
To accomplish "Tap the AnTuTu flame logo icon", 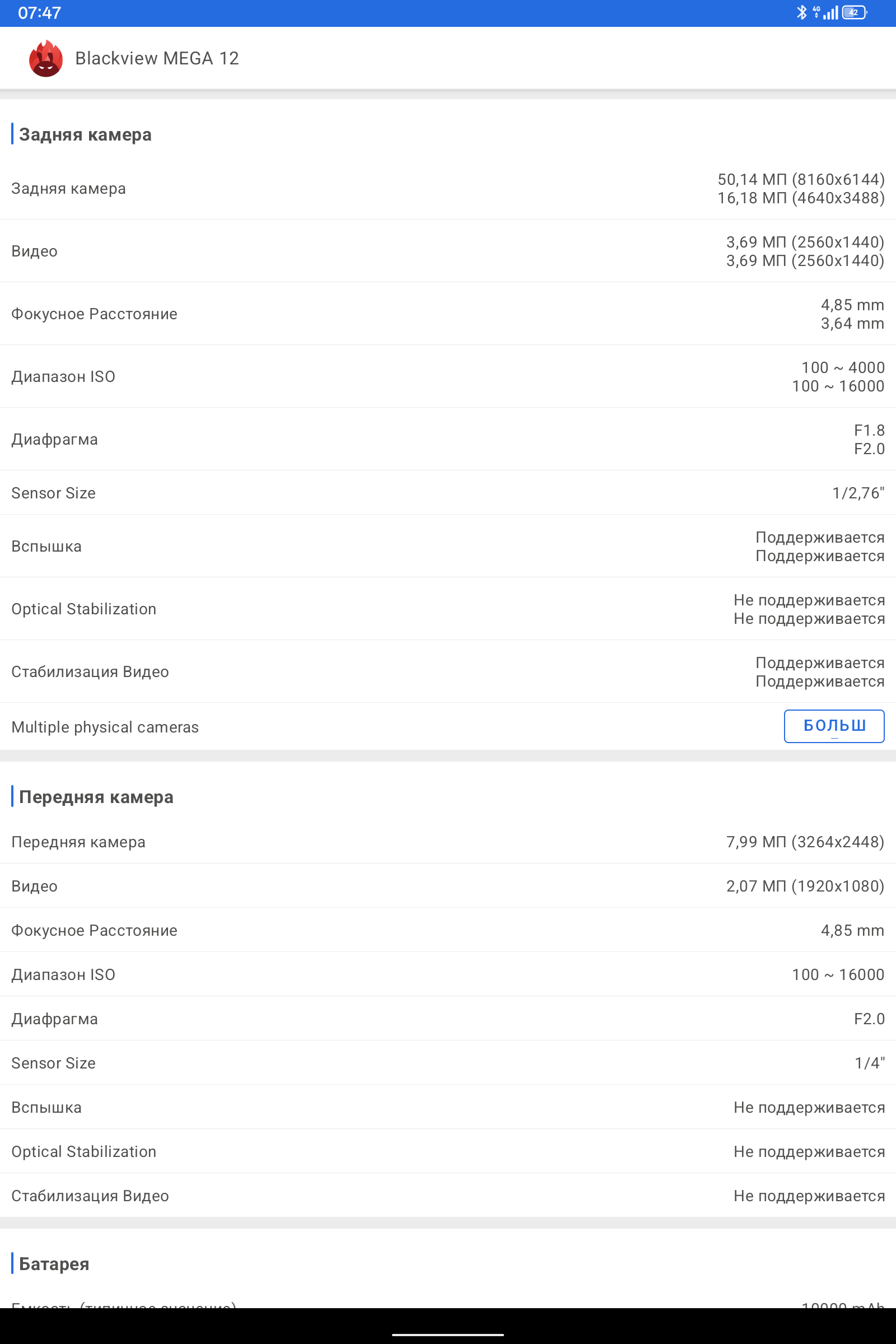I will click(46, 58).
